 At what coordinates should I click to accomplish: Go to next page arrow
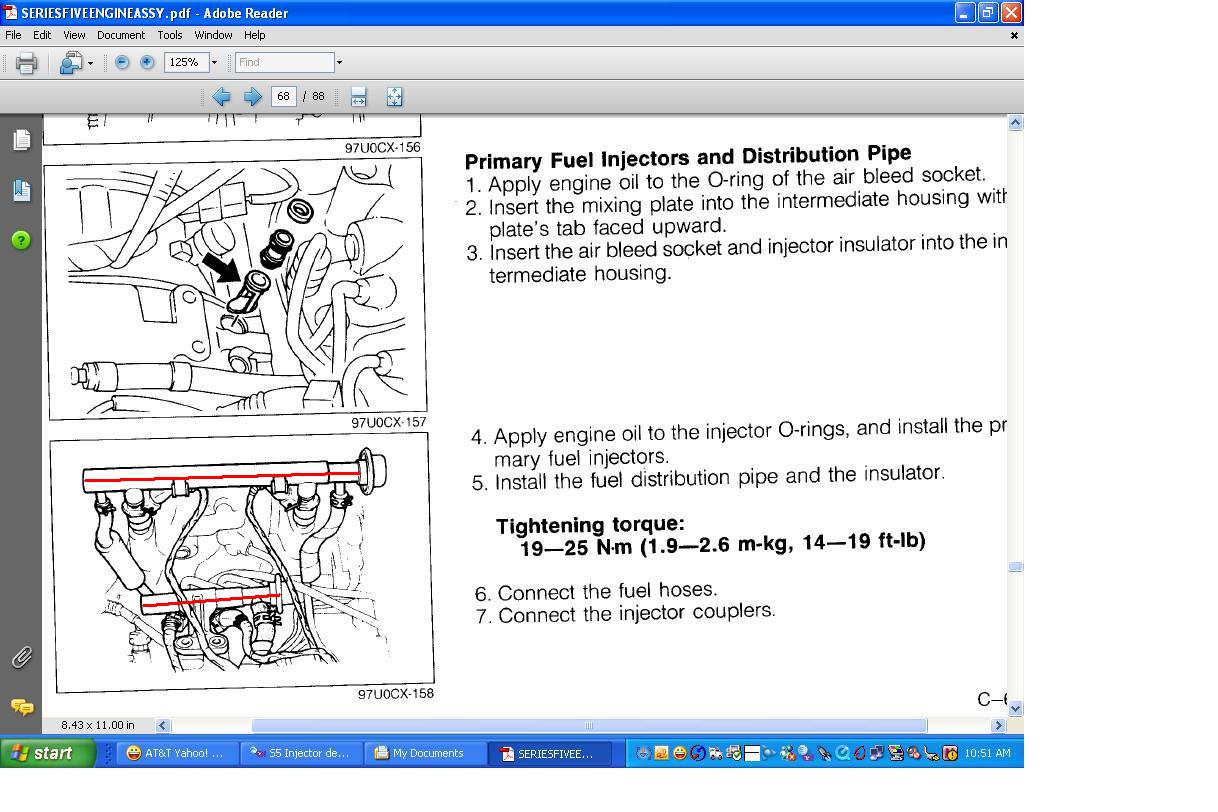(252, 96)
